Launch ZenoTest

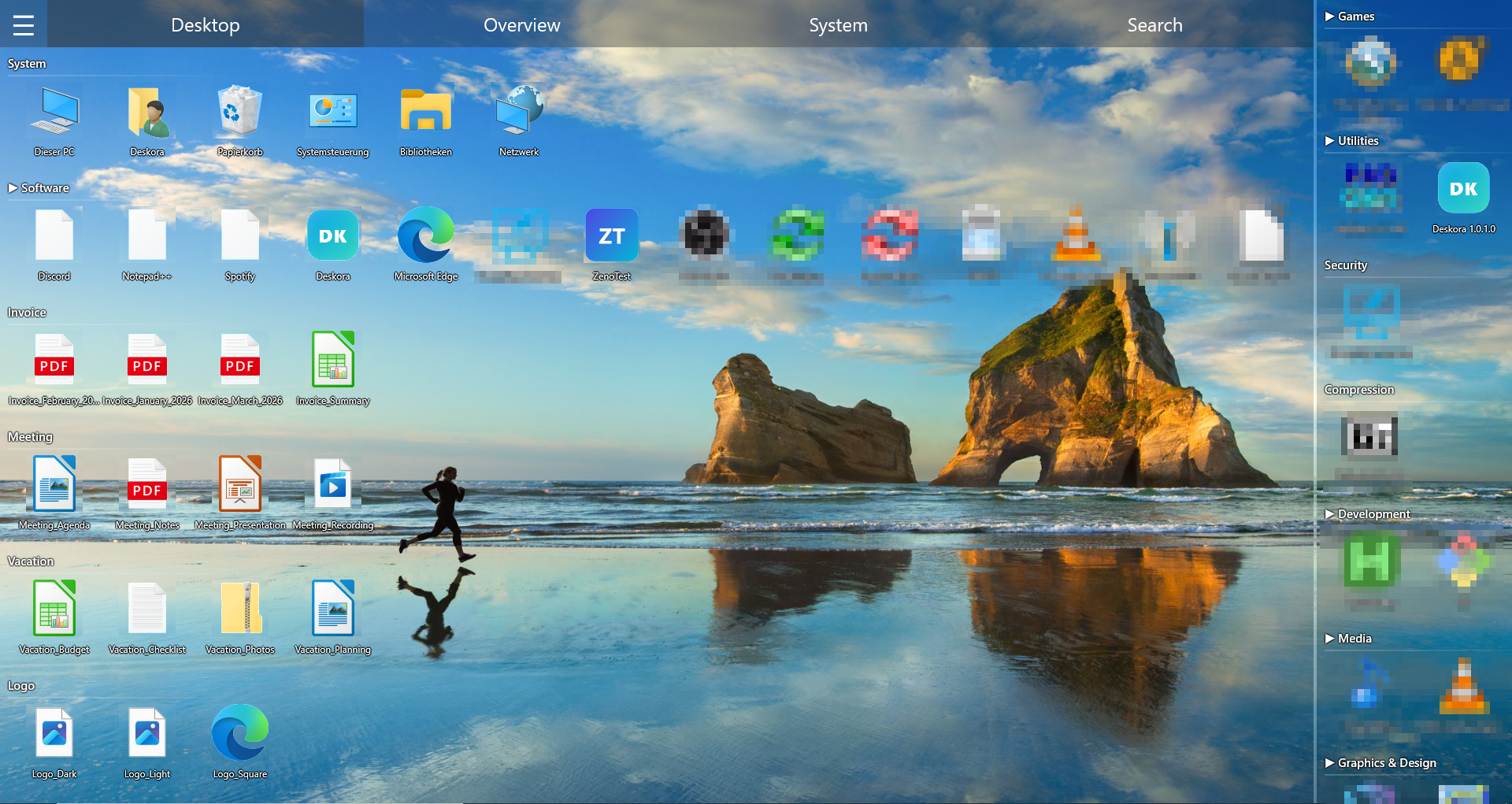pos(611,235)
